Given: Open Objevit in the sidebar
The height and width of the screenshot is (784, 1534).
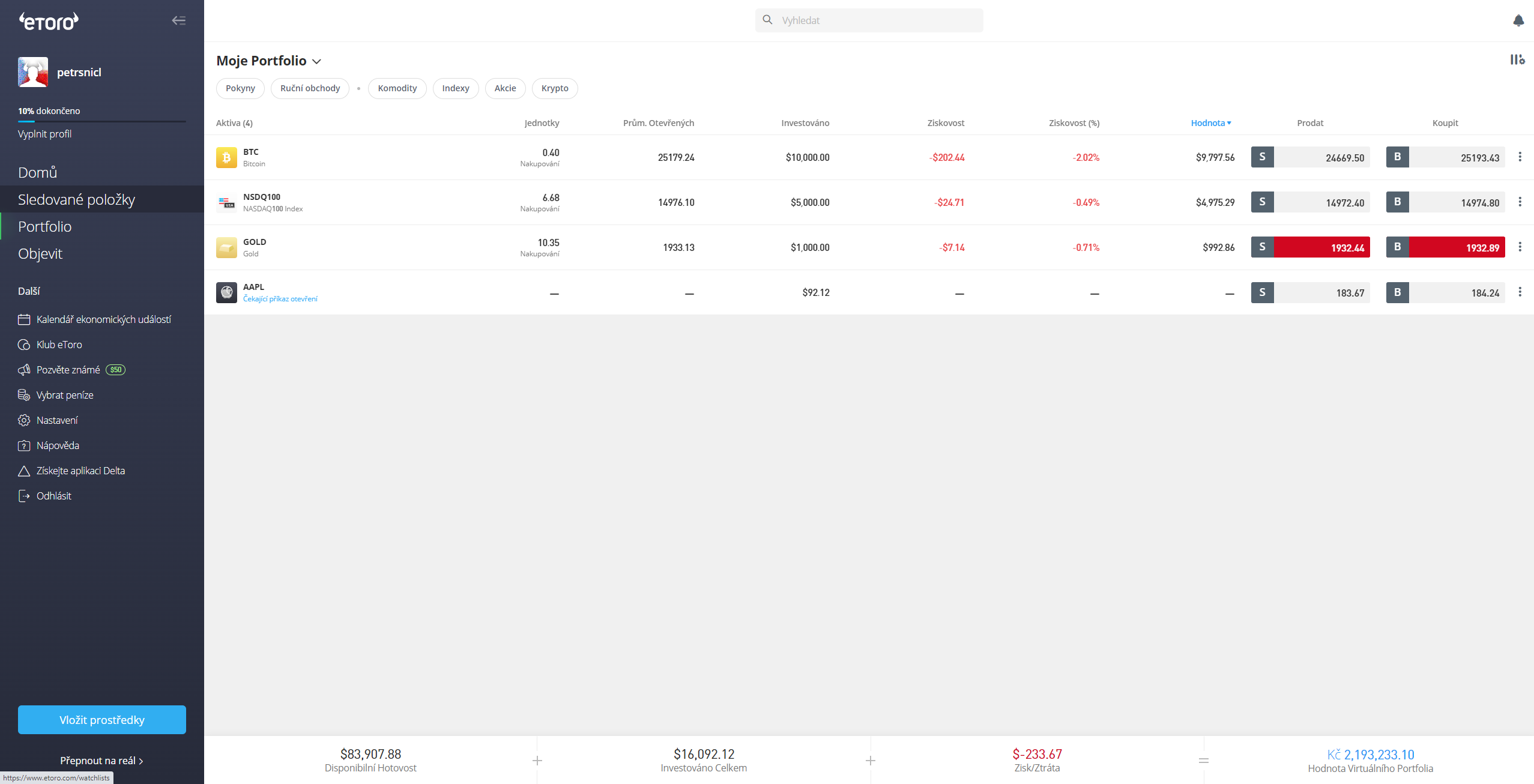Looking at the screenshot, I should (40, 253).
